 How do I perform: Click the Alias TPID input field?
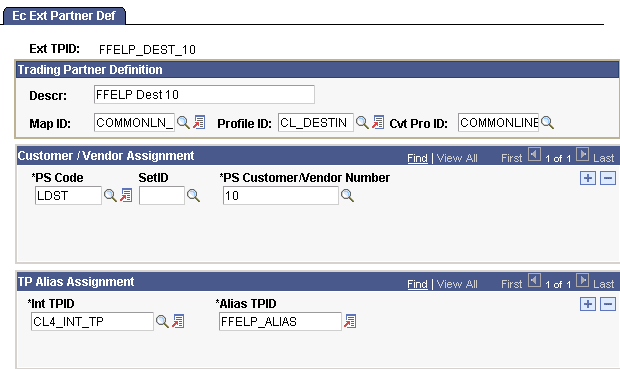click(x=280, y=322)
